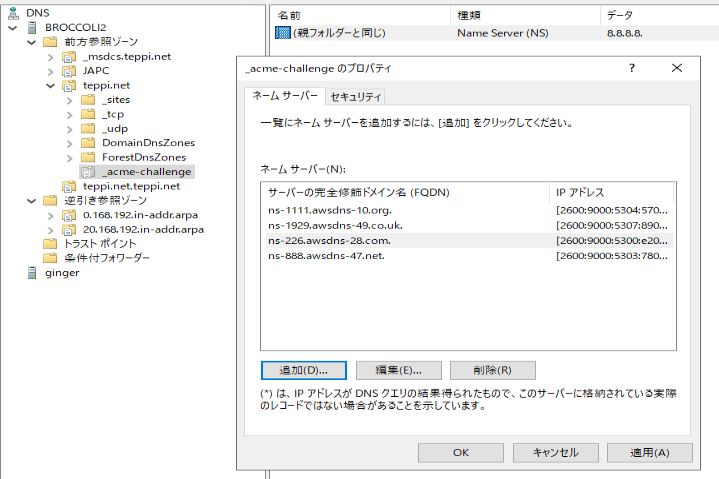This screenshot has height=479, width=719.
Task: Select the ネーム サーバー tab
Action: 285,96
